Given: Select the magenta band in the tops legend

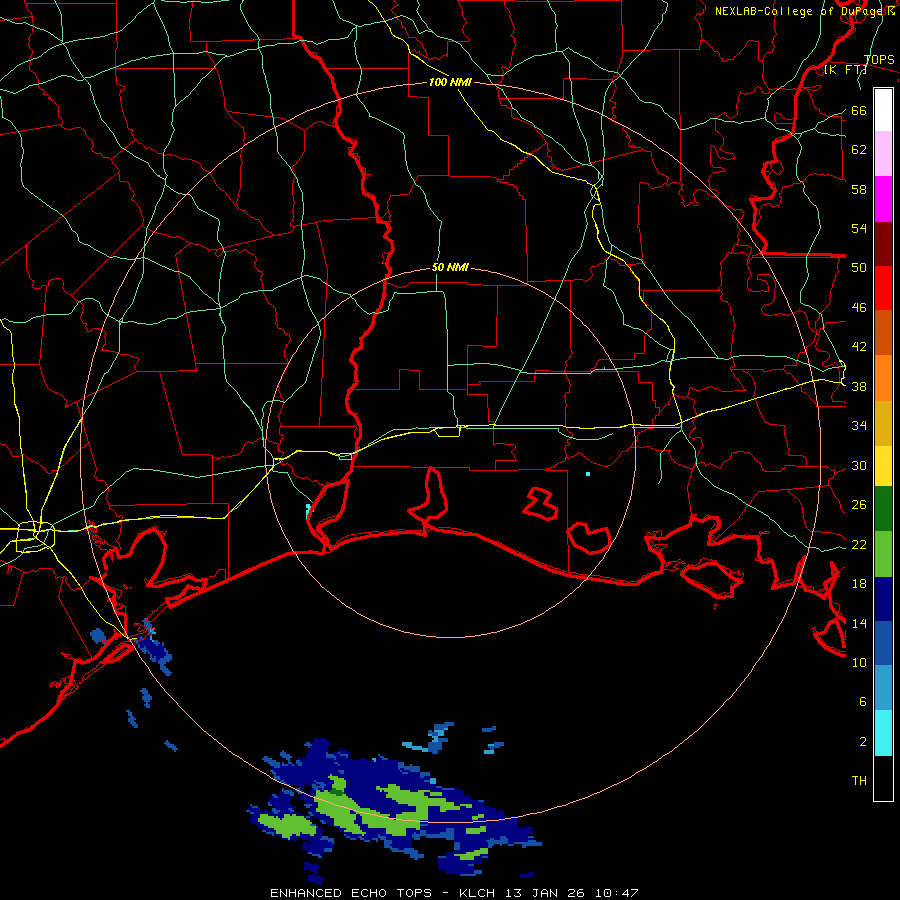Looking at the screenshot, I should pyautogui.click(x=883, y=199).
